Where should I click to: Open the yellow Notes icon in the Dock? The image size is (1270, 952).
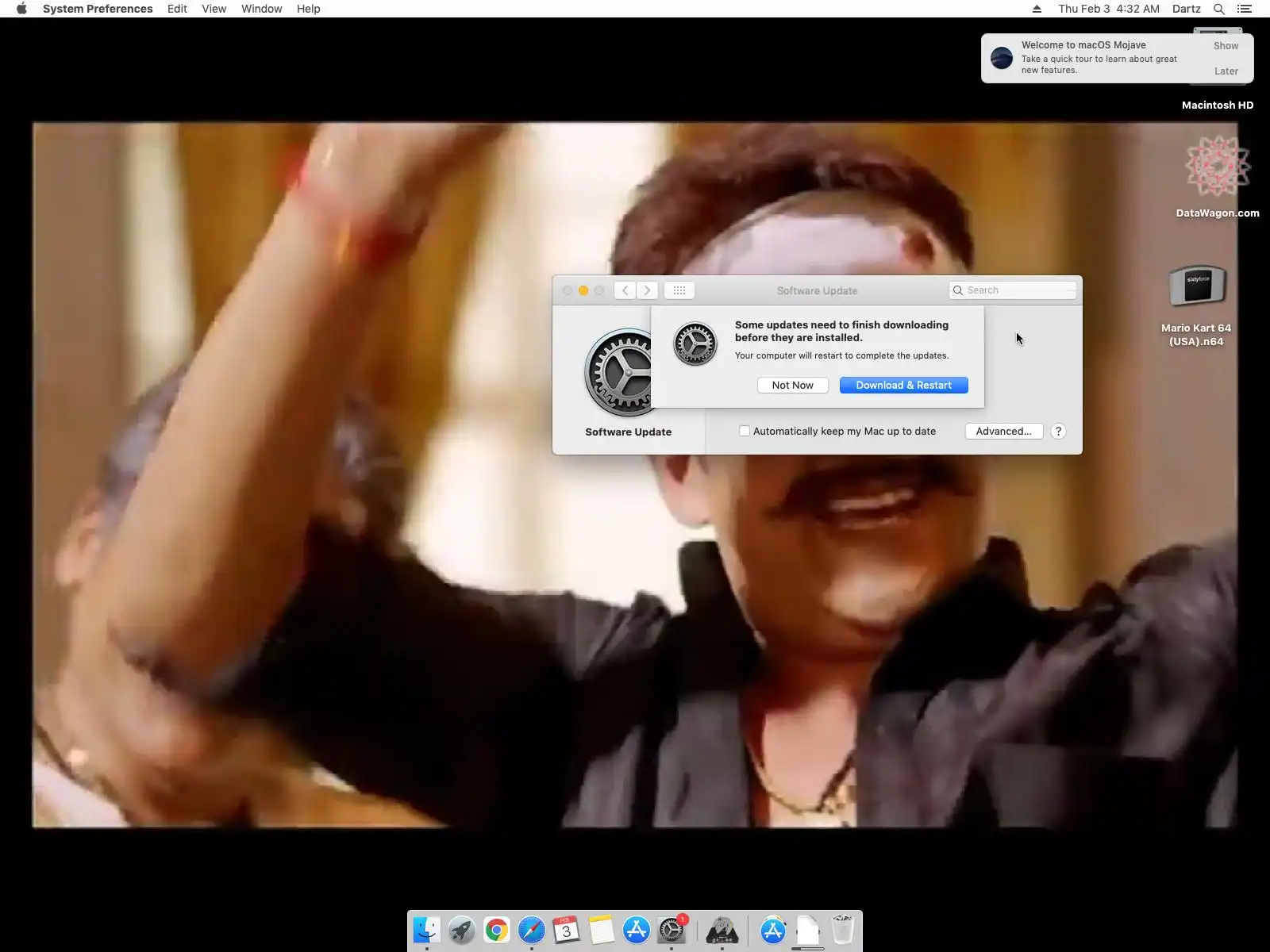(601, 929)
